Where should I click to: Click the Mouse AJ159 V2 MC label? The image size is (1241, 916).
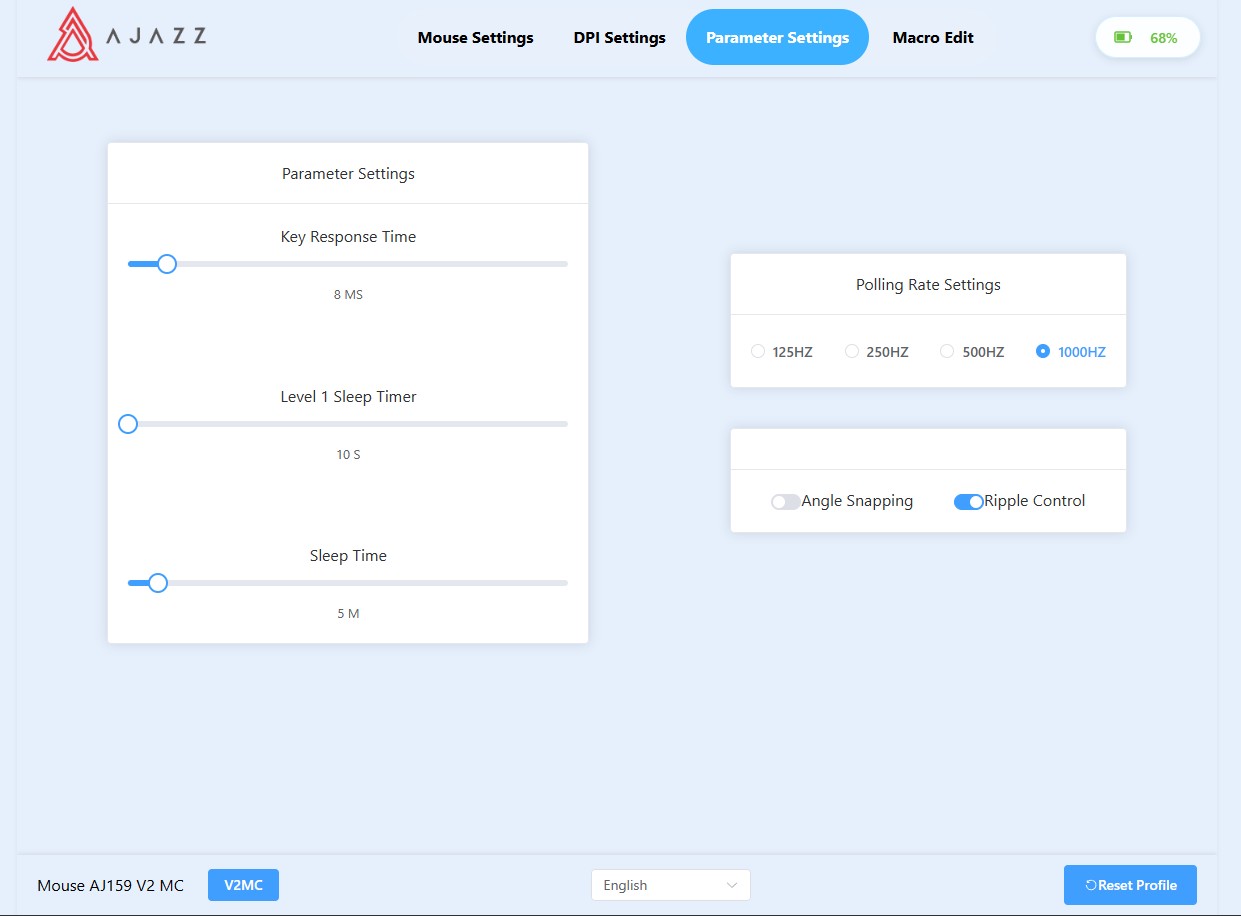pyautogui.click(x=110, y=886)
